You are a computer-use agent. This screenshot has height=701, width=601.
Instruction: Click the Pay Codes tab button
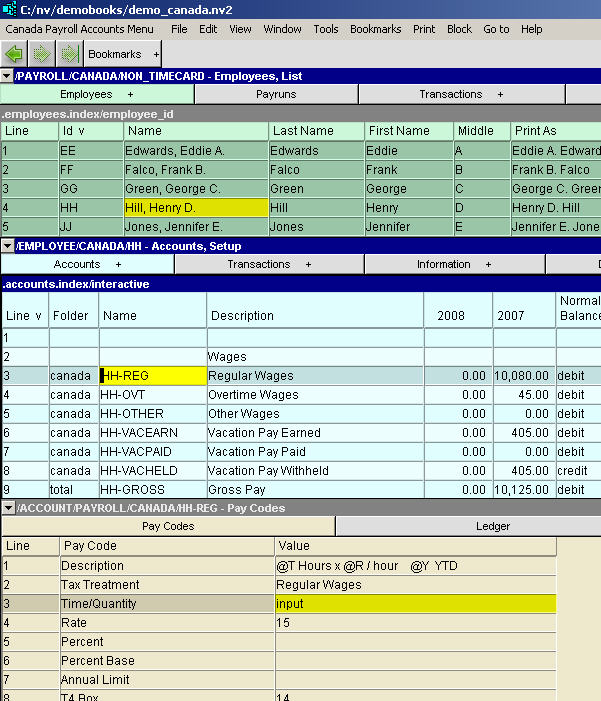click(168, 526)
